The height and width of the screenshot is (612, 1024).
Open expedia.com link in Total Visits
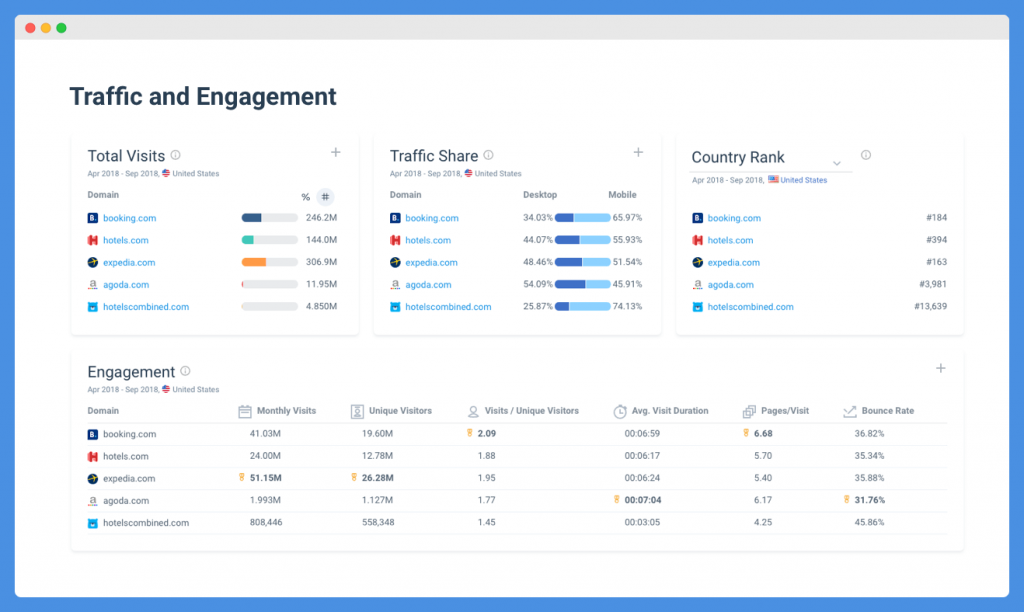click(129, 263)
